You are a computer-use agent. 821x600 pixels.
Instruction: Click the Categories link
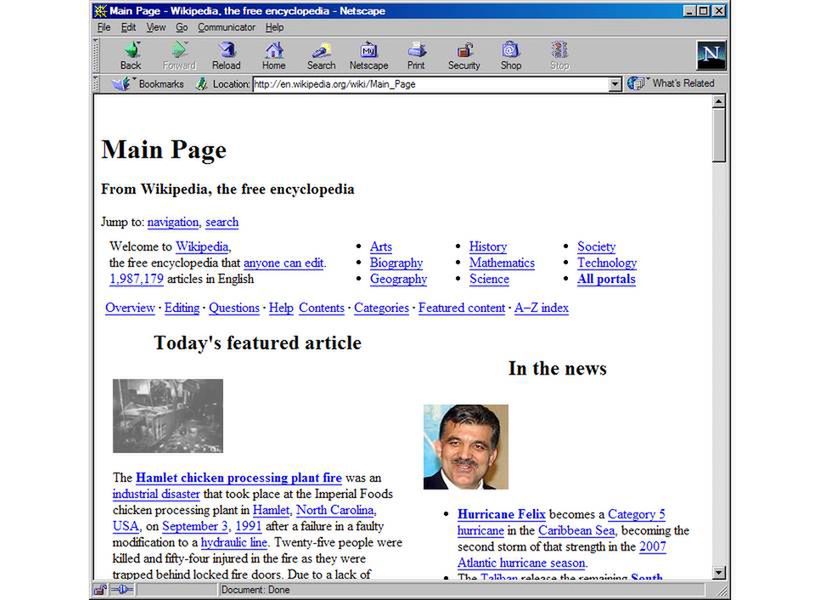tap(381, 308)
